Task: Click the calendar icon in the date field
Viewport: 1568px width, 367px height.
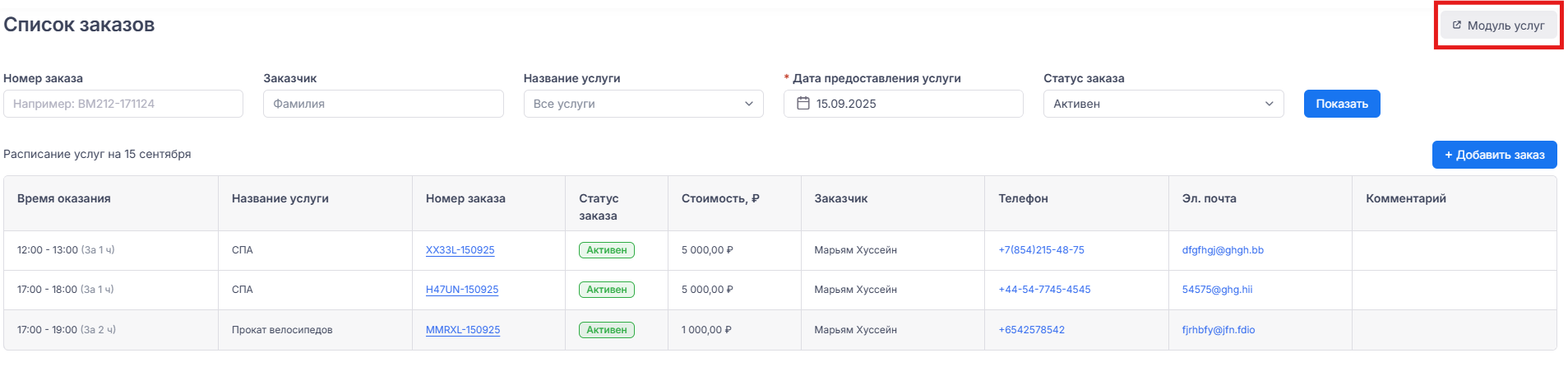Action: [x=803, y=104]
